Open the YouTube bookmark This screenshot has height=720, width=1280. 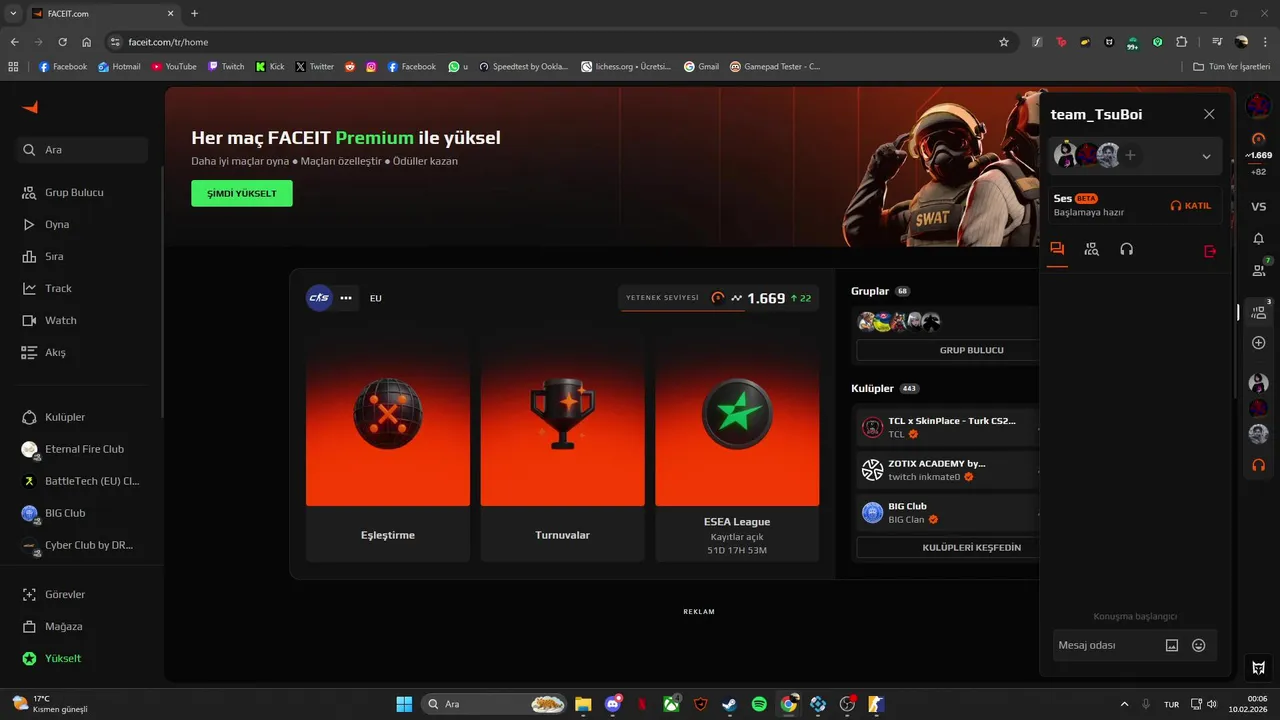[x=174, y=67]
